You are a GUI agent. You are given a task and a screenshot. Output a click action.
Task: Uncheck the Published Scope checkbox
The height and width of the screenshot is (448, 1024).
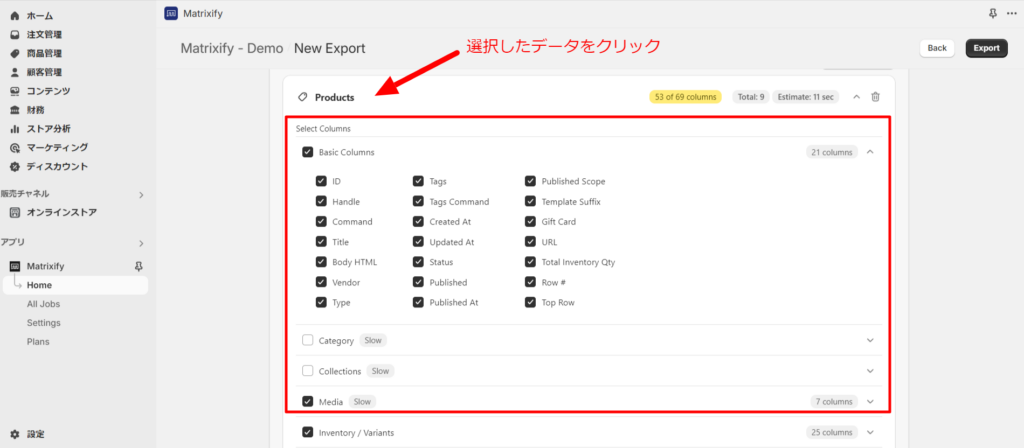[530, 181]
